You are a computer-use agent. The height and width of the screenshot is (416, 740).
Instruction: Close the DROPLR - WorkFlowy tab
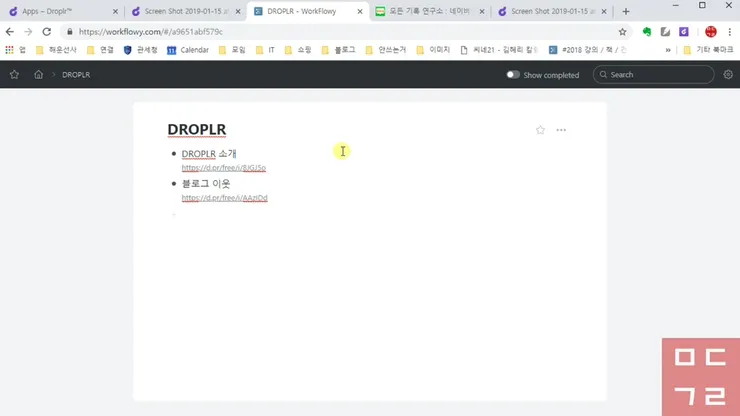point(360,11)
